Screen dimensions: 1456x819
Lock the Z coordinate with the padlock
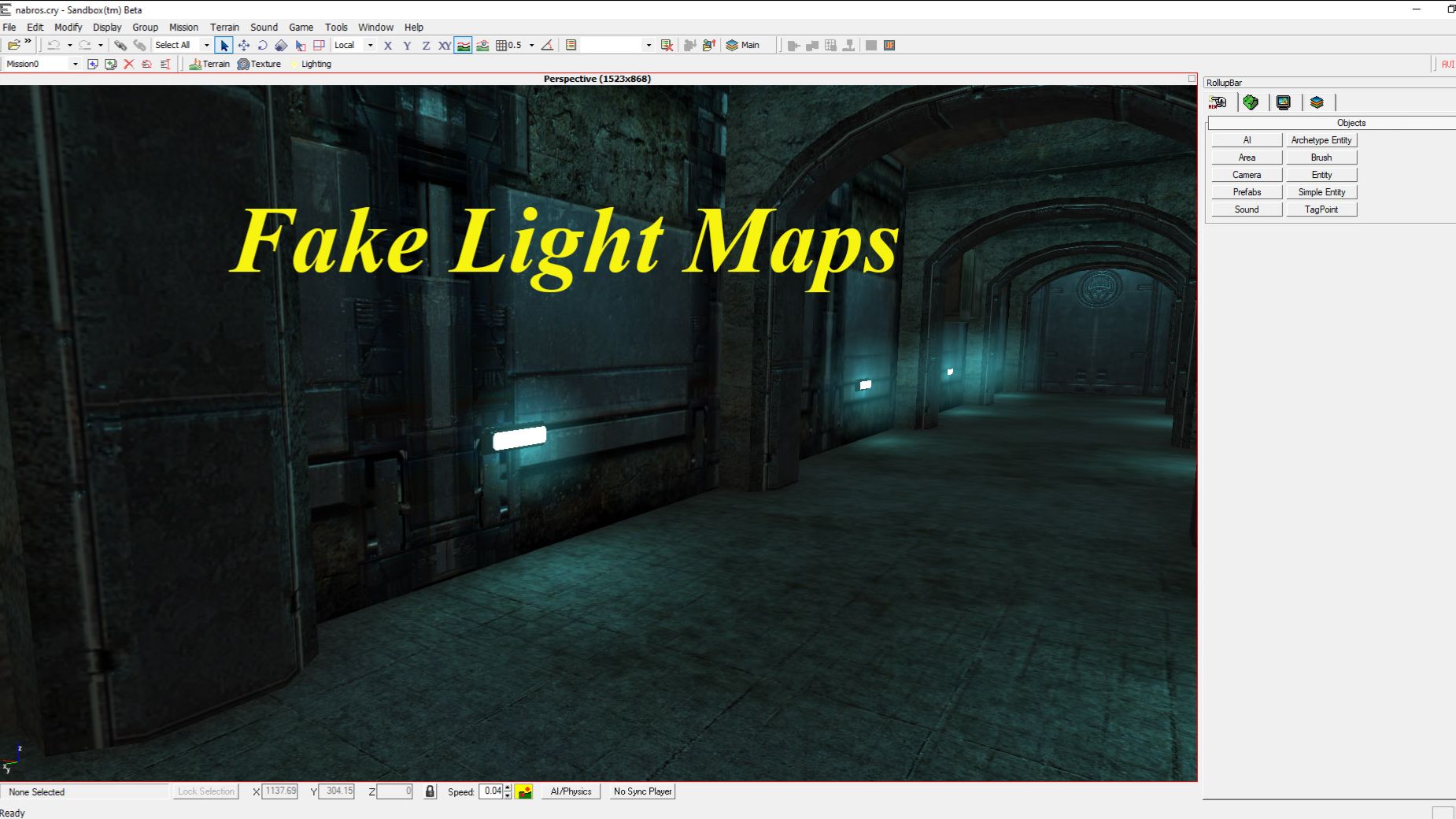click(430, 791)
